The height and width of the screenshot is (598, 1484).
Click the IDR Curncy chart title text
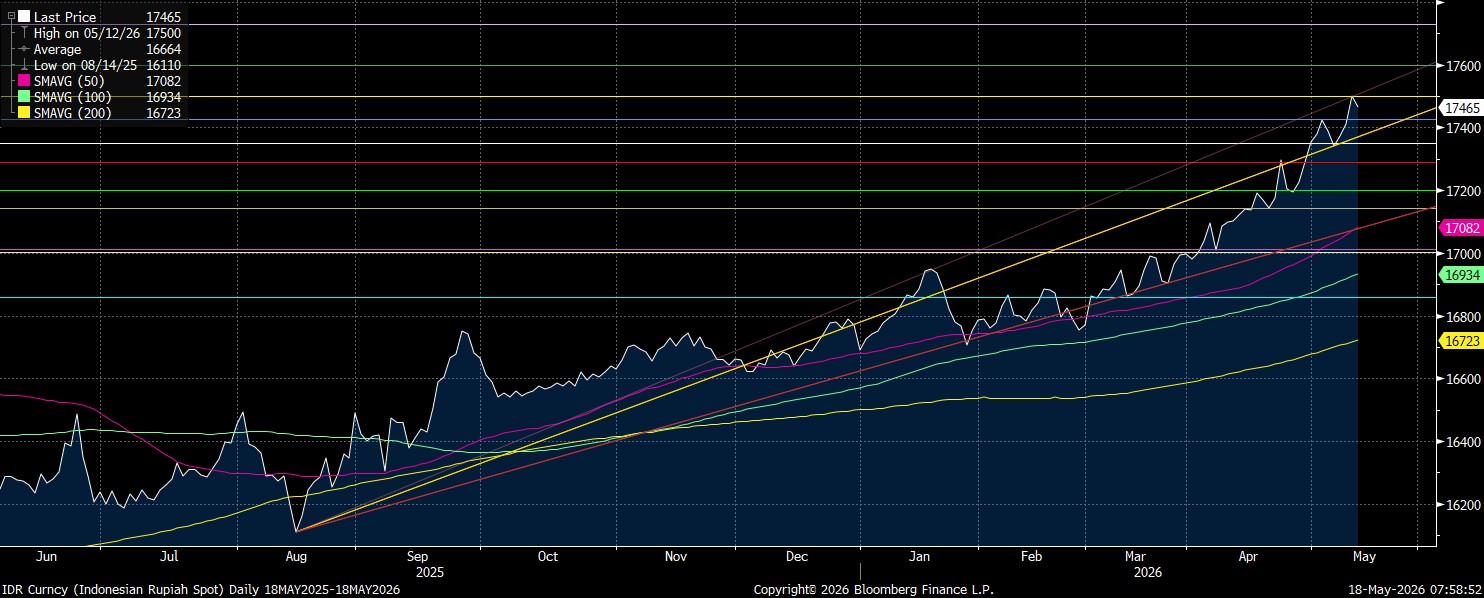pyautogui.click(x=203, y=590)
